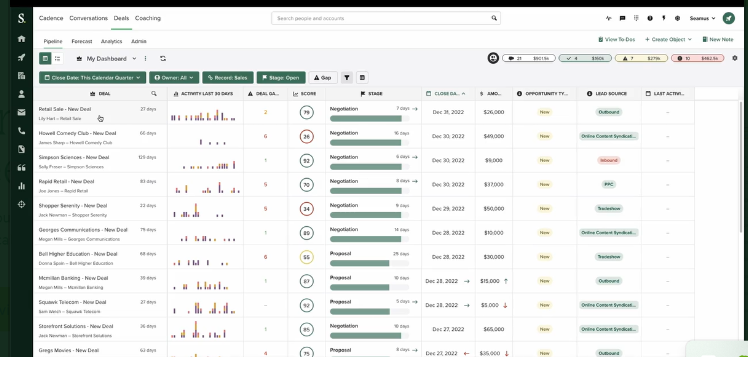Click the Salesloft S logo
The width and height of the screenshot is (749, 367).
pyautogui.click(x=21, y=19)
